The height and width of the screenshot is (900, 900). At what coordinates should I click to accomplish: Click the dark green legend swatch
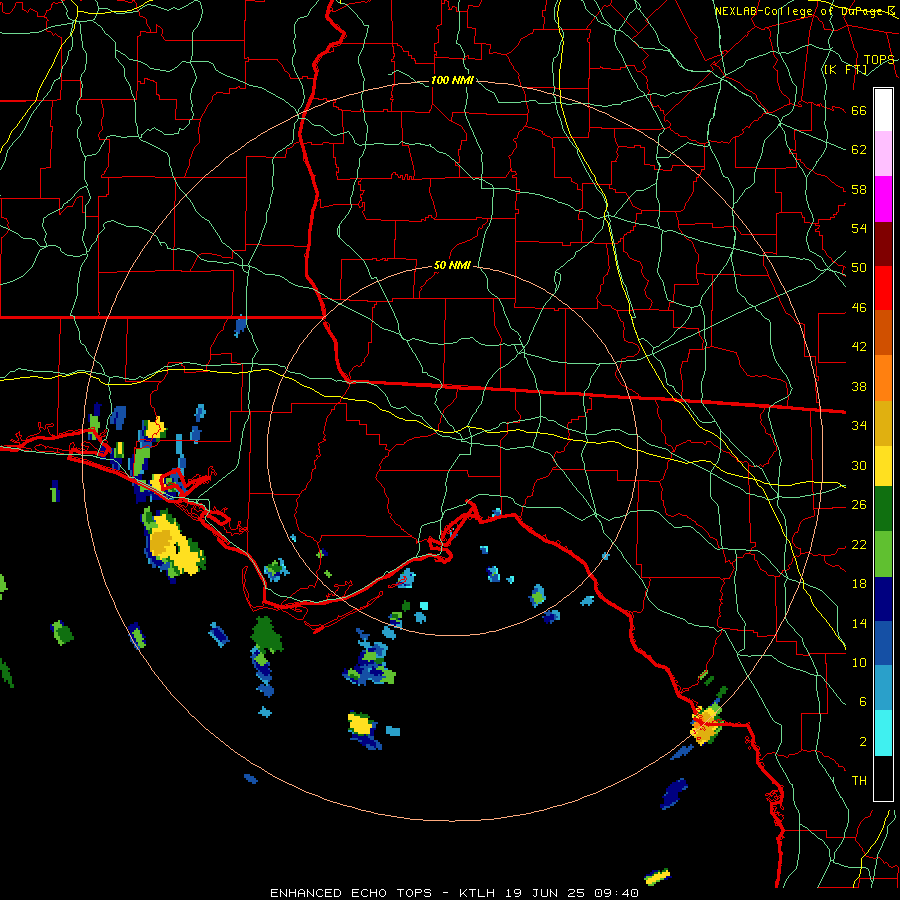coord(883,509)
